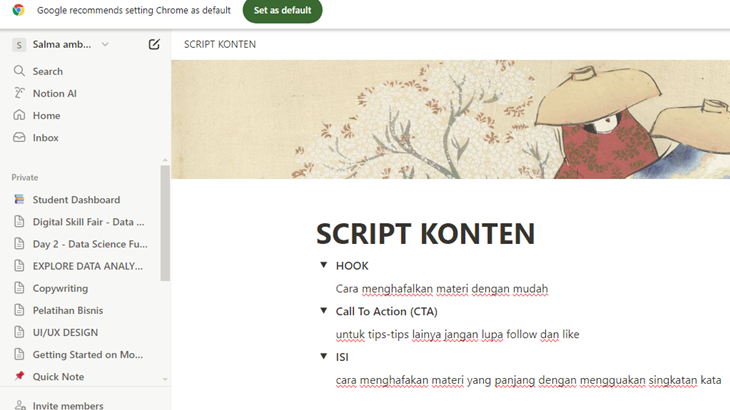The height and width of the screenshot is (410, 730).
Task: Create a new page with compose icon
Action: pos(154,44)
